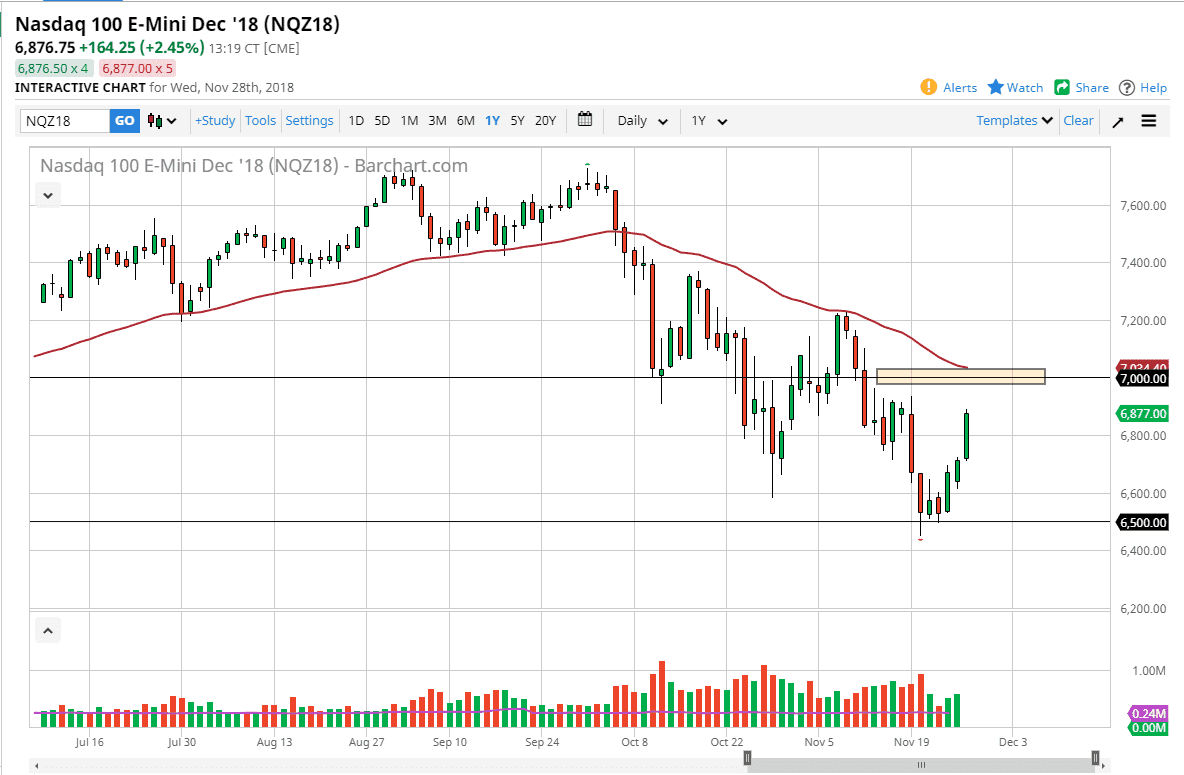This screenshot has width=1184, height=775.
Task: Click the Alerts notification icon
Action: (929, 87)
